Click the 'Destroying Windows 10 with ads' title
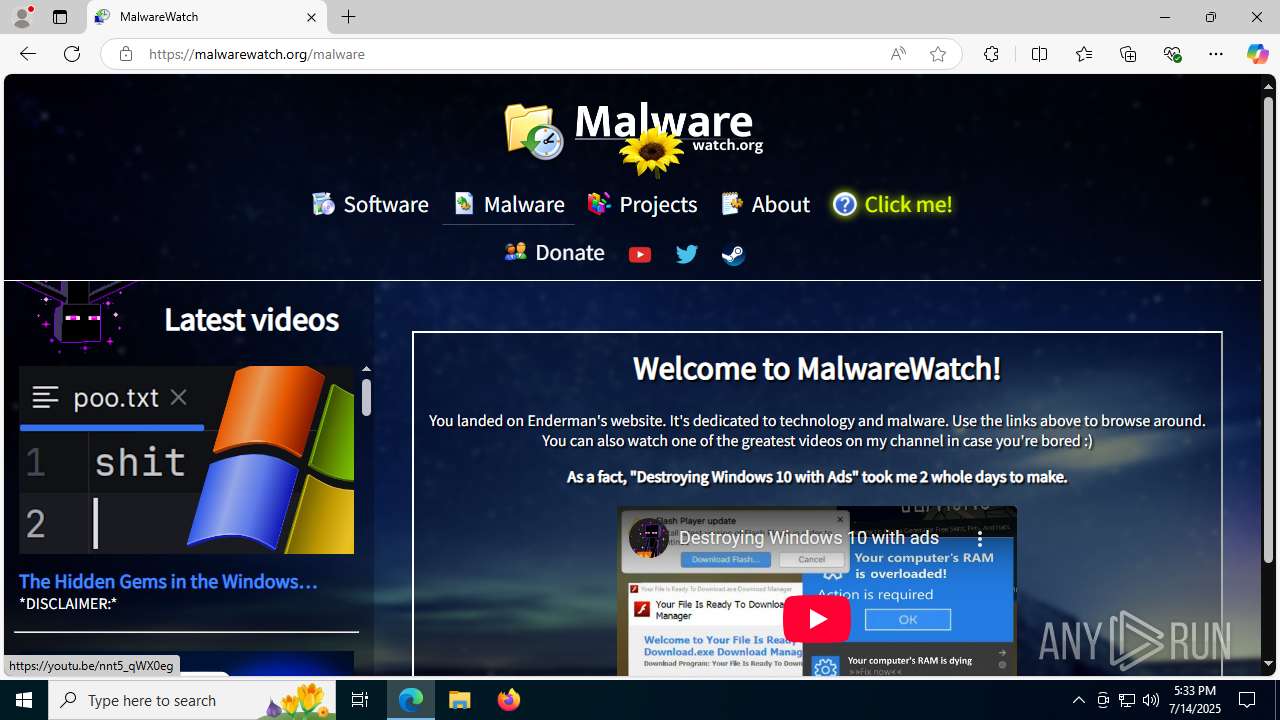The height and width of the screenshot is (720, 1280). pyautogui.click(x=809, y=538)
